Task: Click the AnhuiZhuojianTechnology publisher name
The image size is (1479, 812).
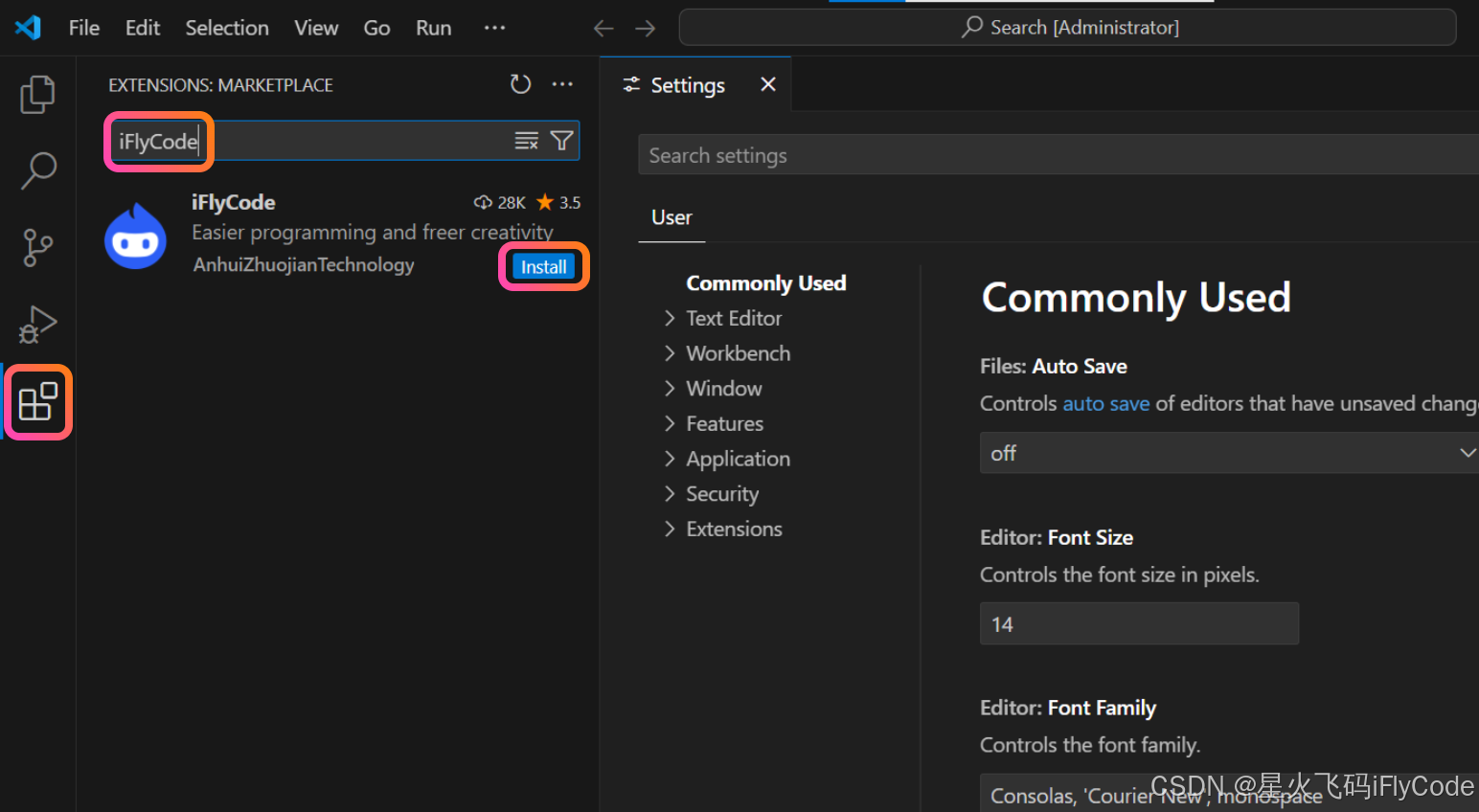Action: coord(304,264)
